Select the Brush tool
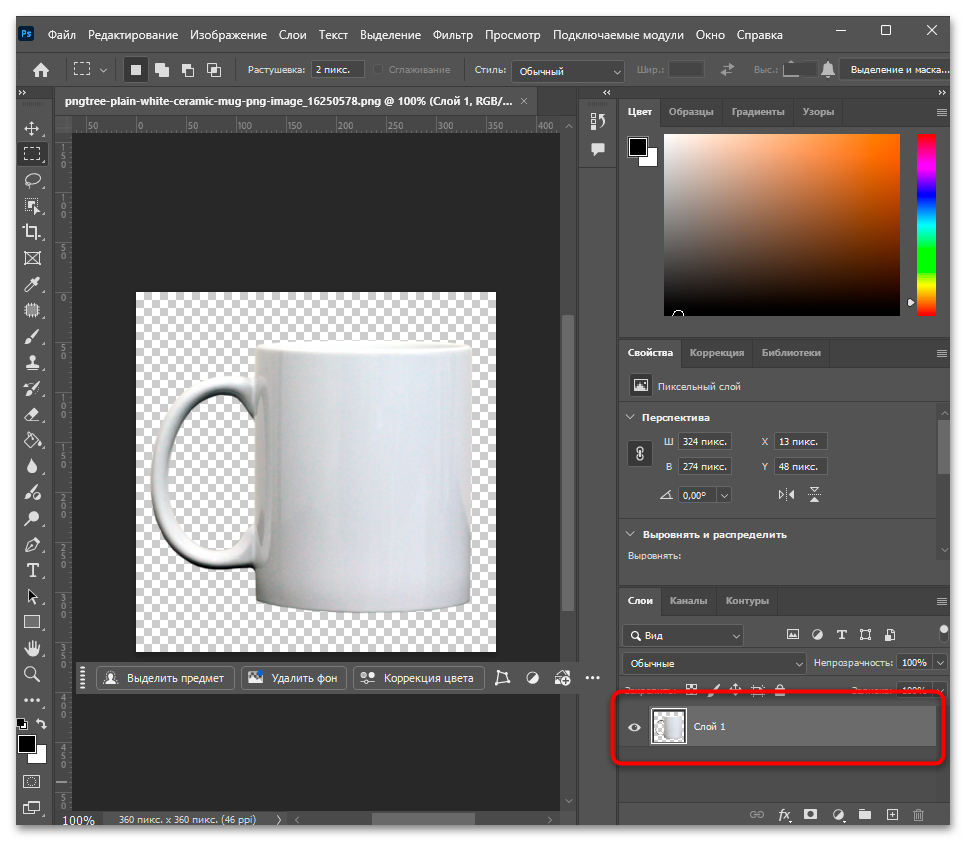Screen dimensions: 966x841 (x=32, y=336)
